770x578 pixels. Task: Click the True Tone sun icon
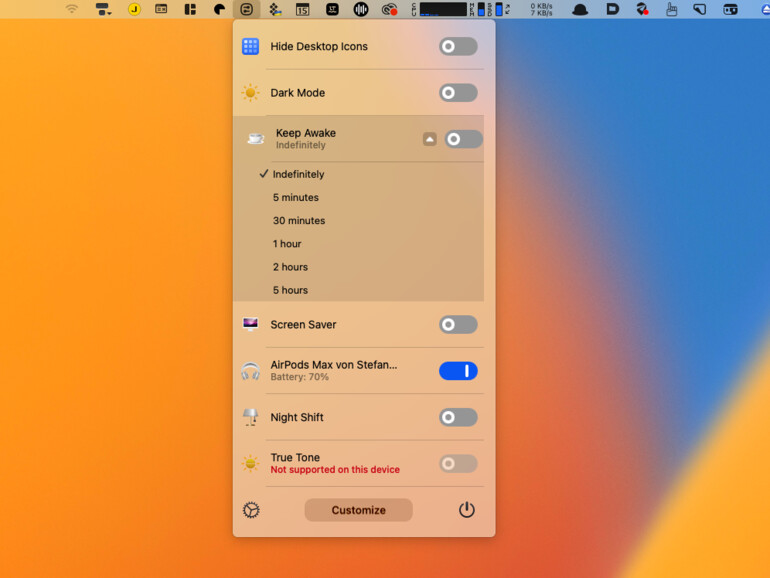tap(250, 464)
